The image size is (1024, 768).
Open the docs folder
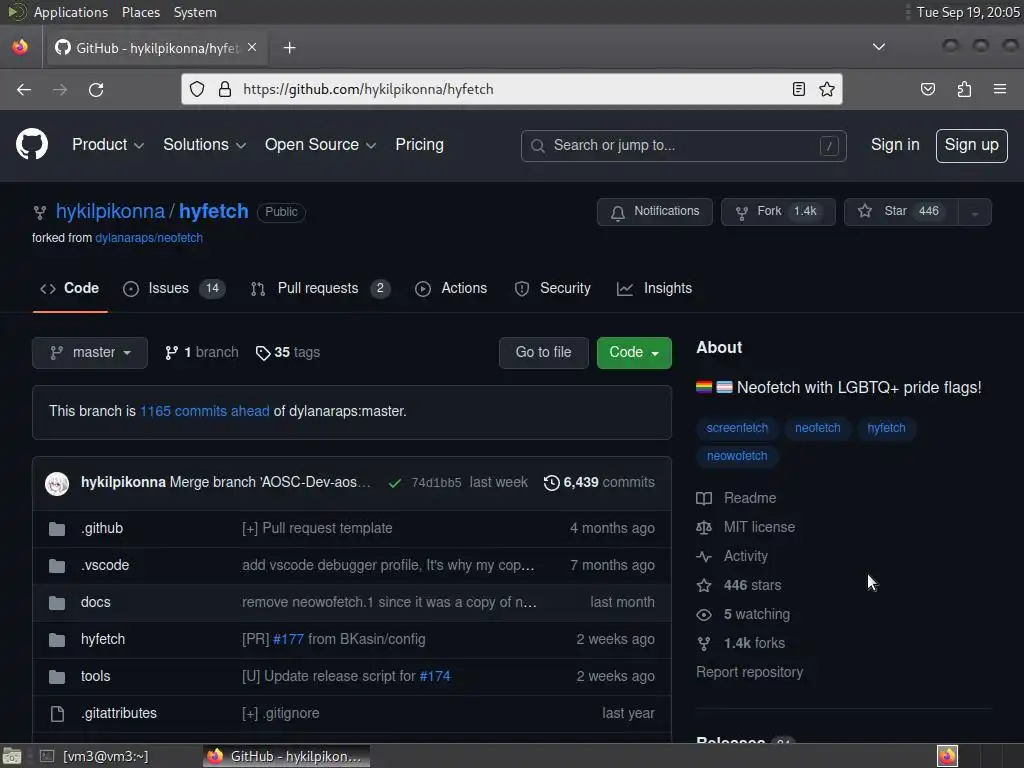95,602
